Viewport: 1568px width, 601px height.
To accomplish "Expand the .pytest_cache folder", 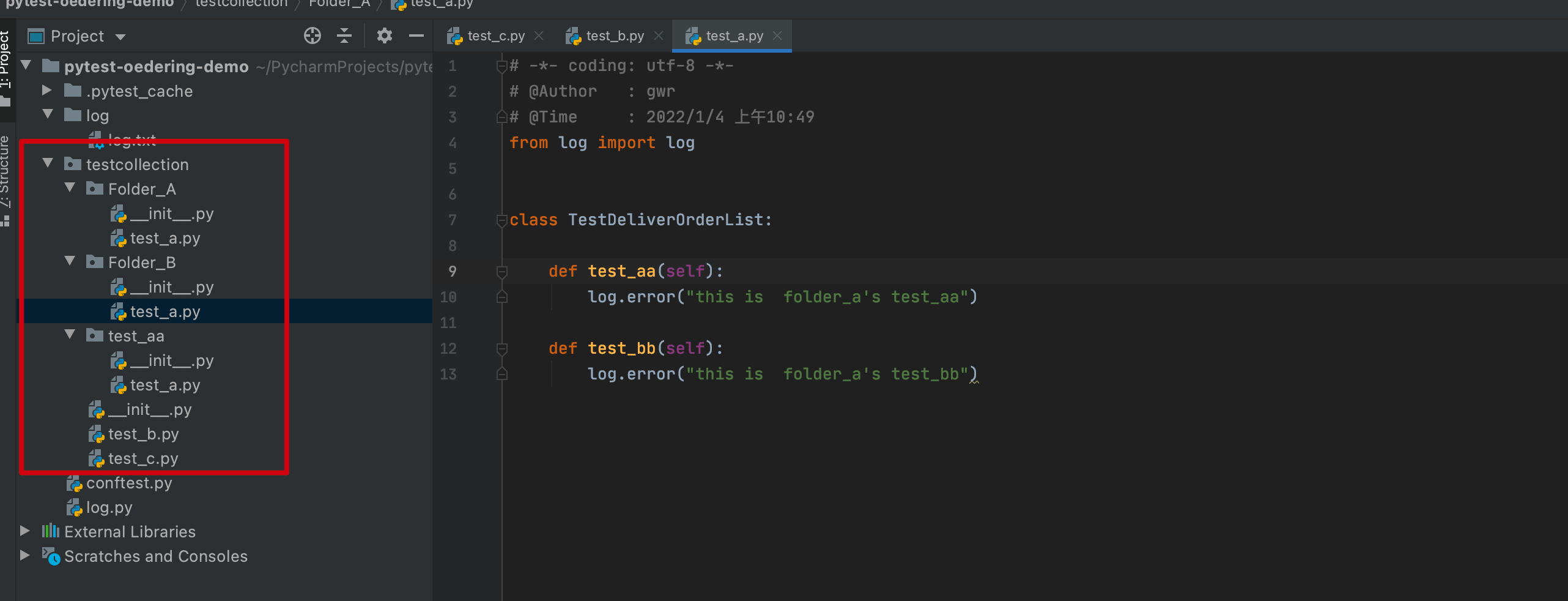I will (48, 91).
